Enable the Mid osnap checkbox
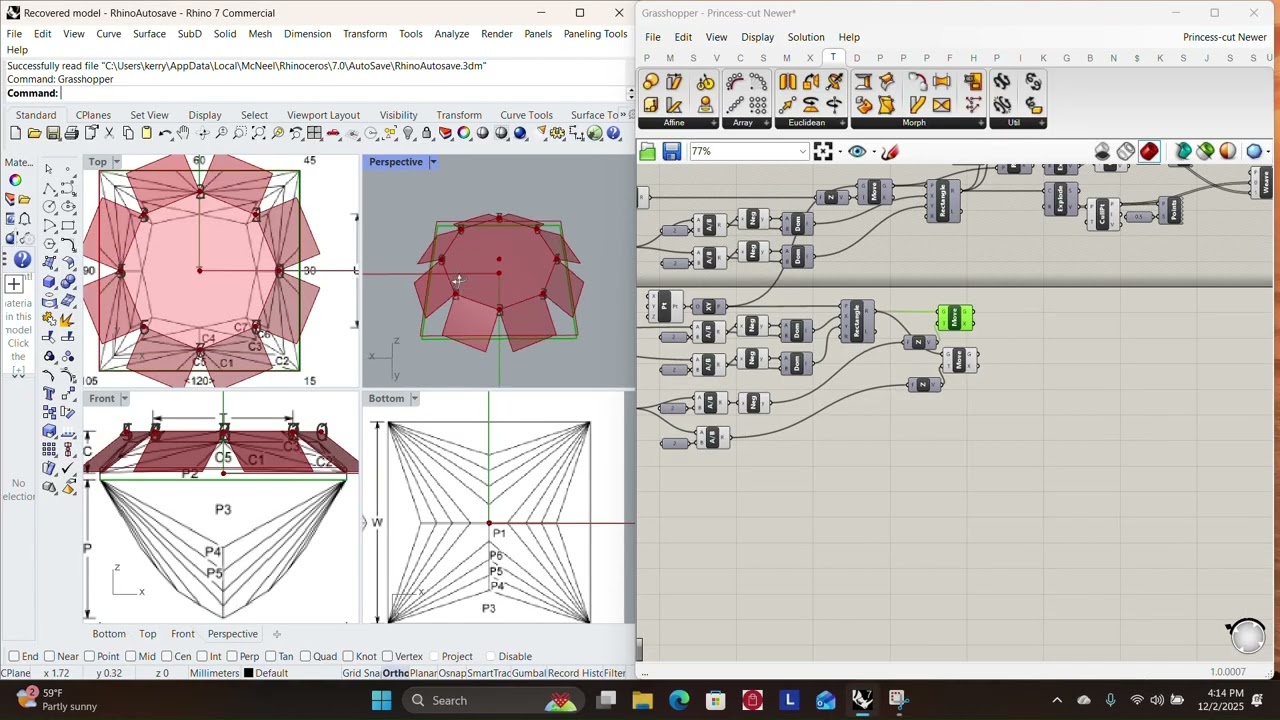This screenshot has height=720, width=1280. pyautogui.click(x=131, y=656)
